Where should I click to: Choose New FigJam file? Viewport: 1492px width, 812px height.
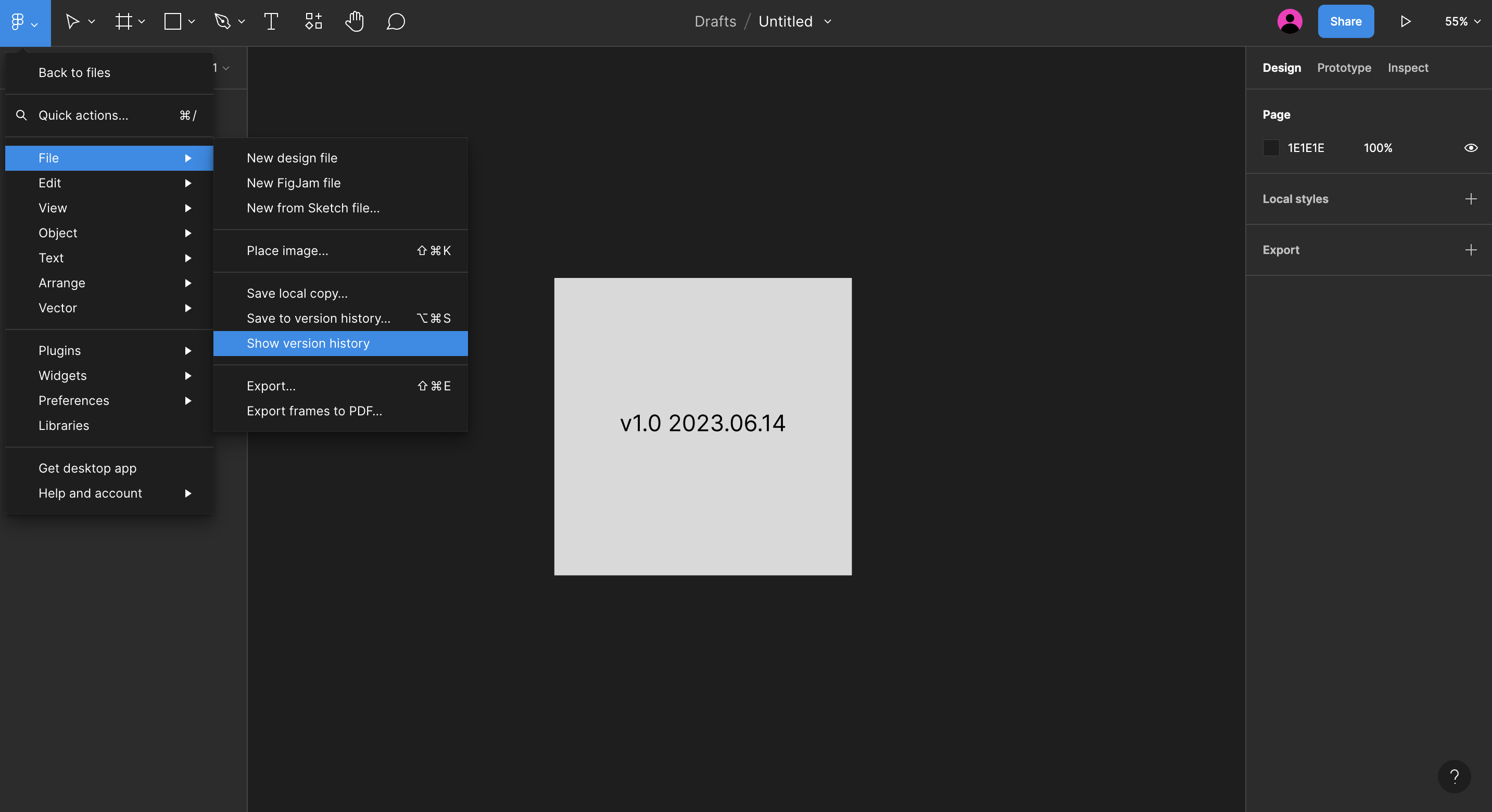click(340, 183)
